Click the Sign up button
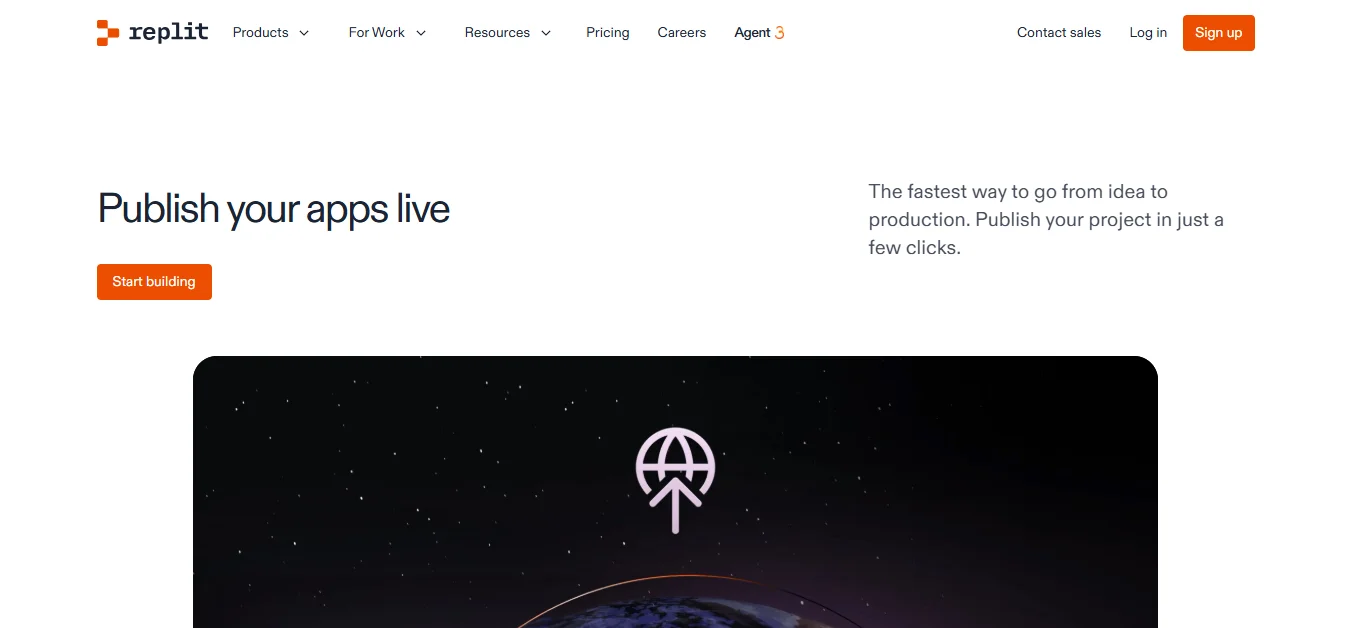The height and width of the screenshot is (628, 1349). pyautogui.click(x=1218, y=33)
